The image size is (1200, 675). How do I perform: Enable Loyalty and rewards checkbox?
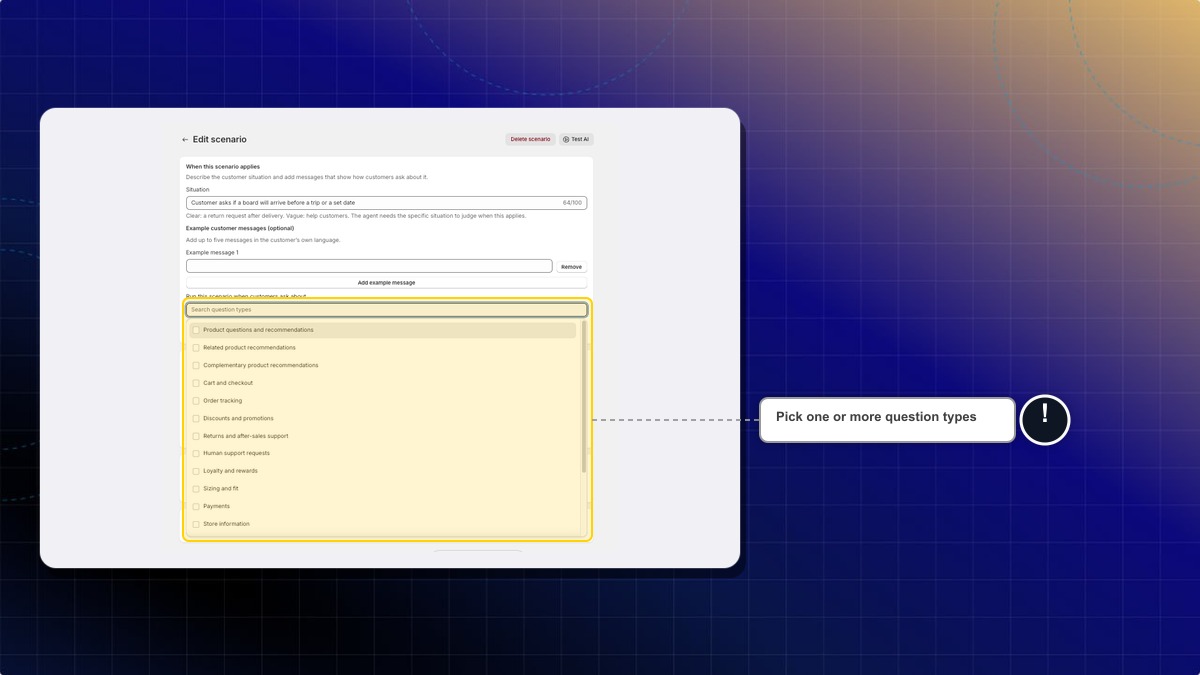coord(196,471)
